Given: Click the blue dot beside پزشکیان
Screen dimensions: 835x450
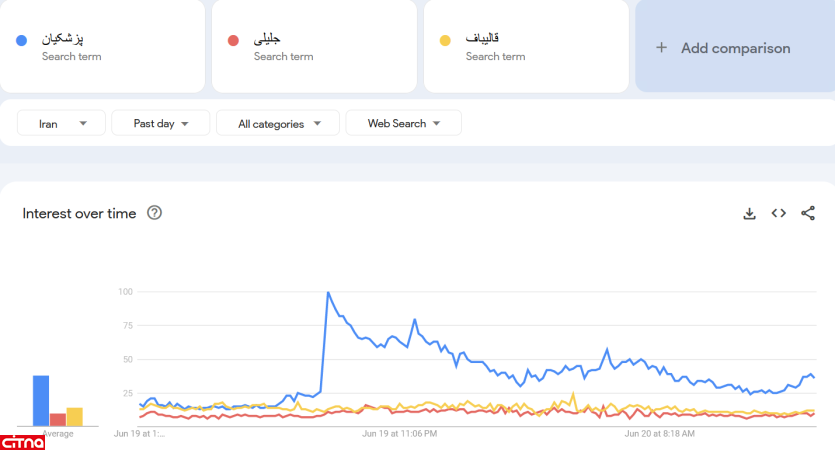Looking at the screenshot, I should (21, 40).
